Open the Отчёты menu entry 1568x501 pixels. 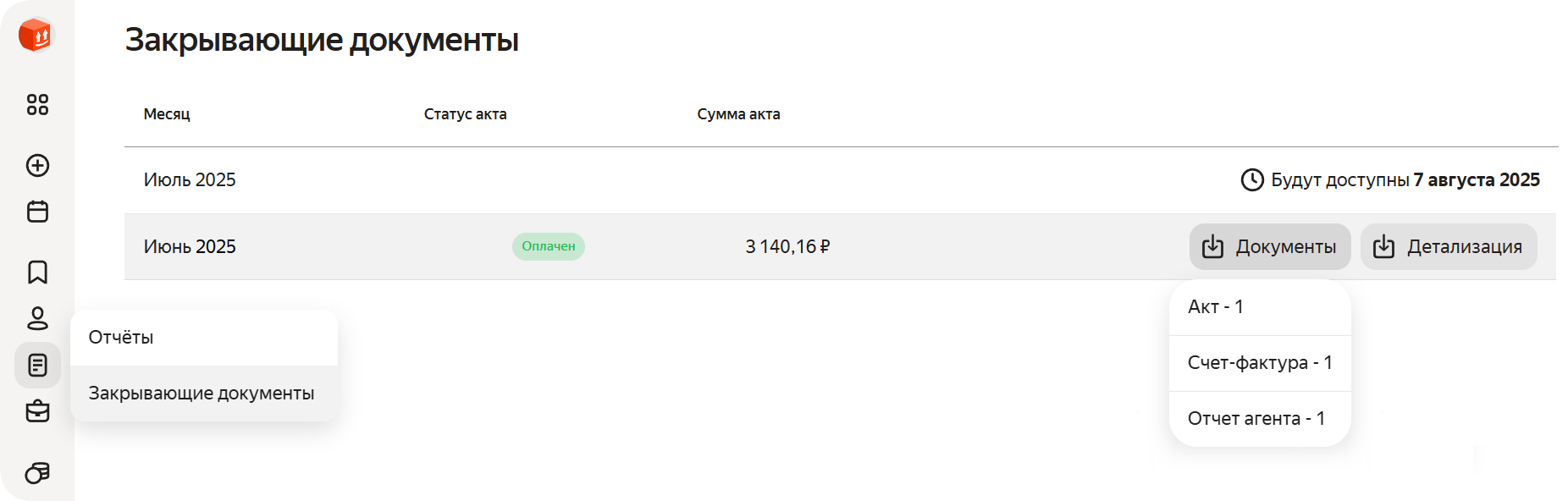click(121, 337)
